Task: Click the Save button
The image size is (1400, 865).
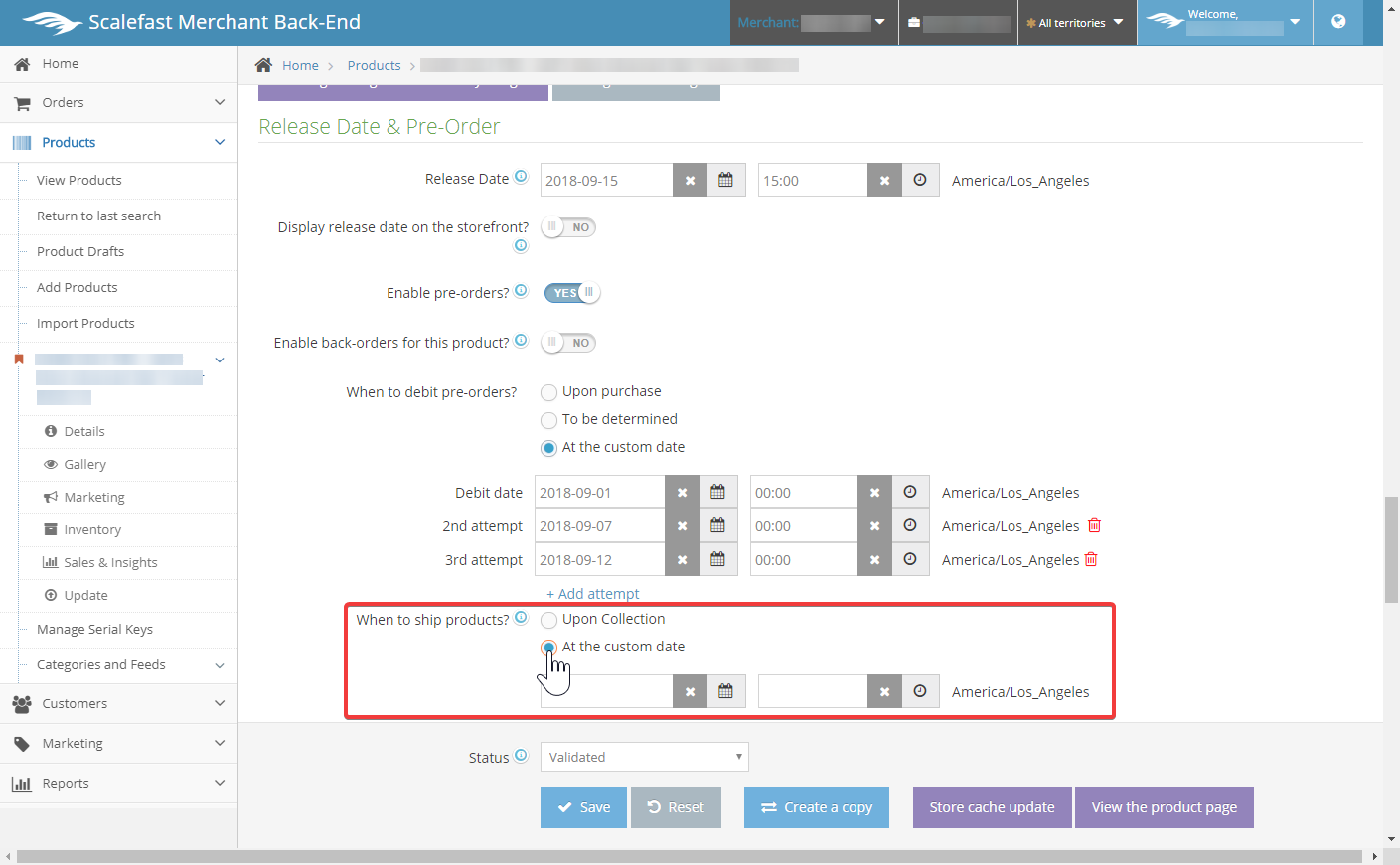Action: [x=583, y=807]
